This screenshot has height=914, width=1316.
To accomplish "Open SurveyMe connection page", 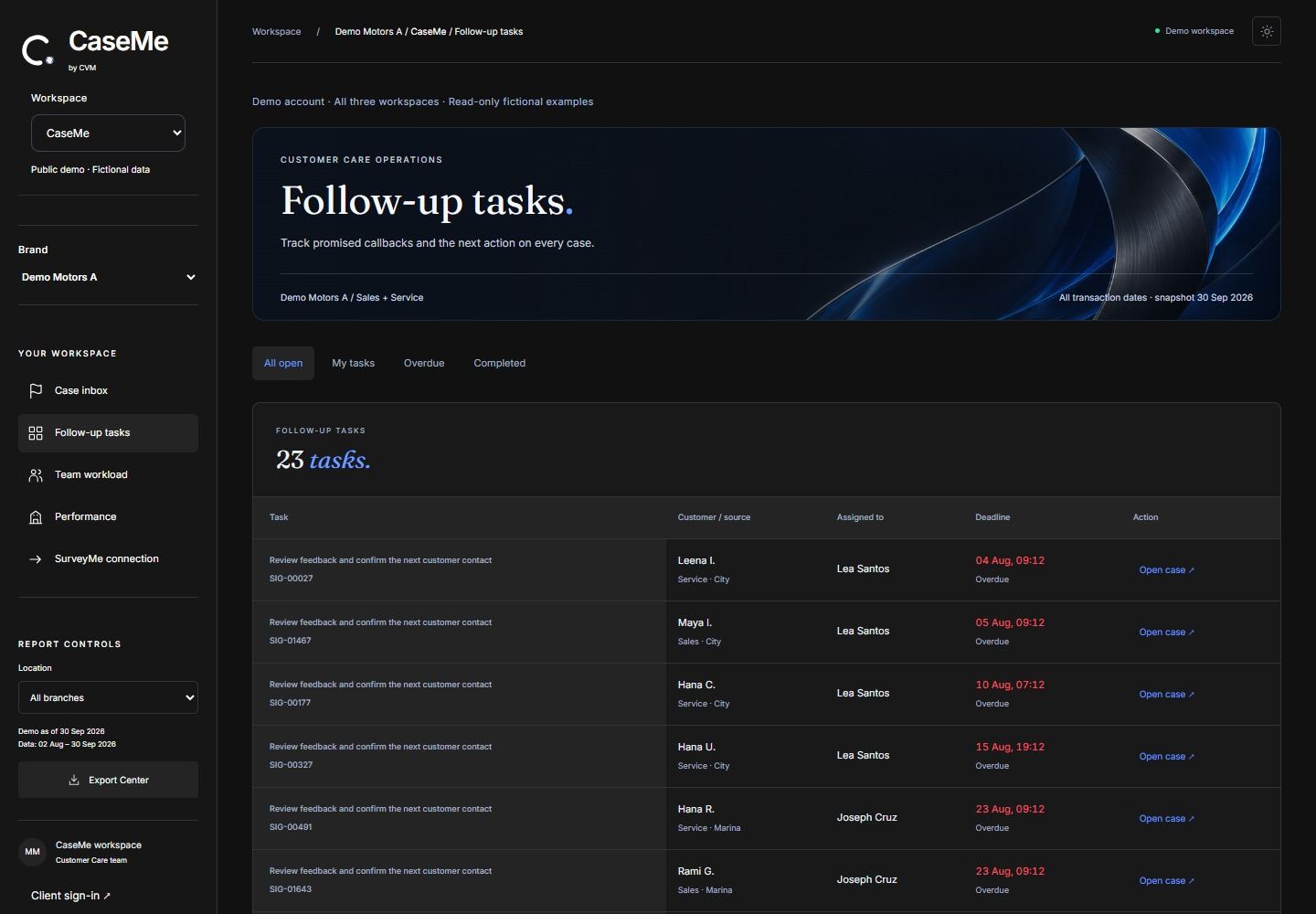I will point(108,559).
